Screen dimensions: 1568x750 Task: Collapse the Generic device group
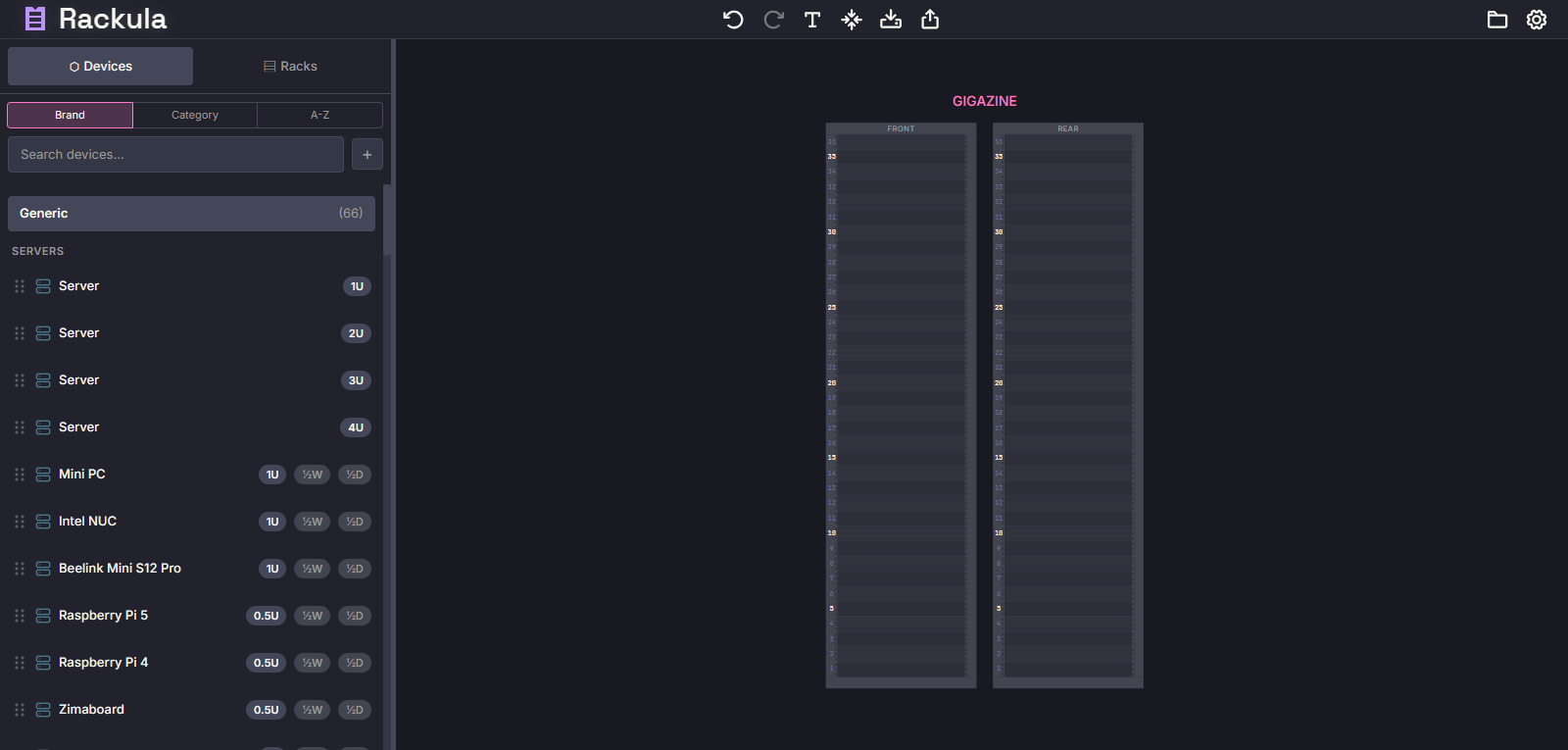point(191,214)
